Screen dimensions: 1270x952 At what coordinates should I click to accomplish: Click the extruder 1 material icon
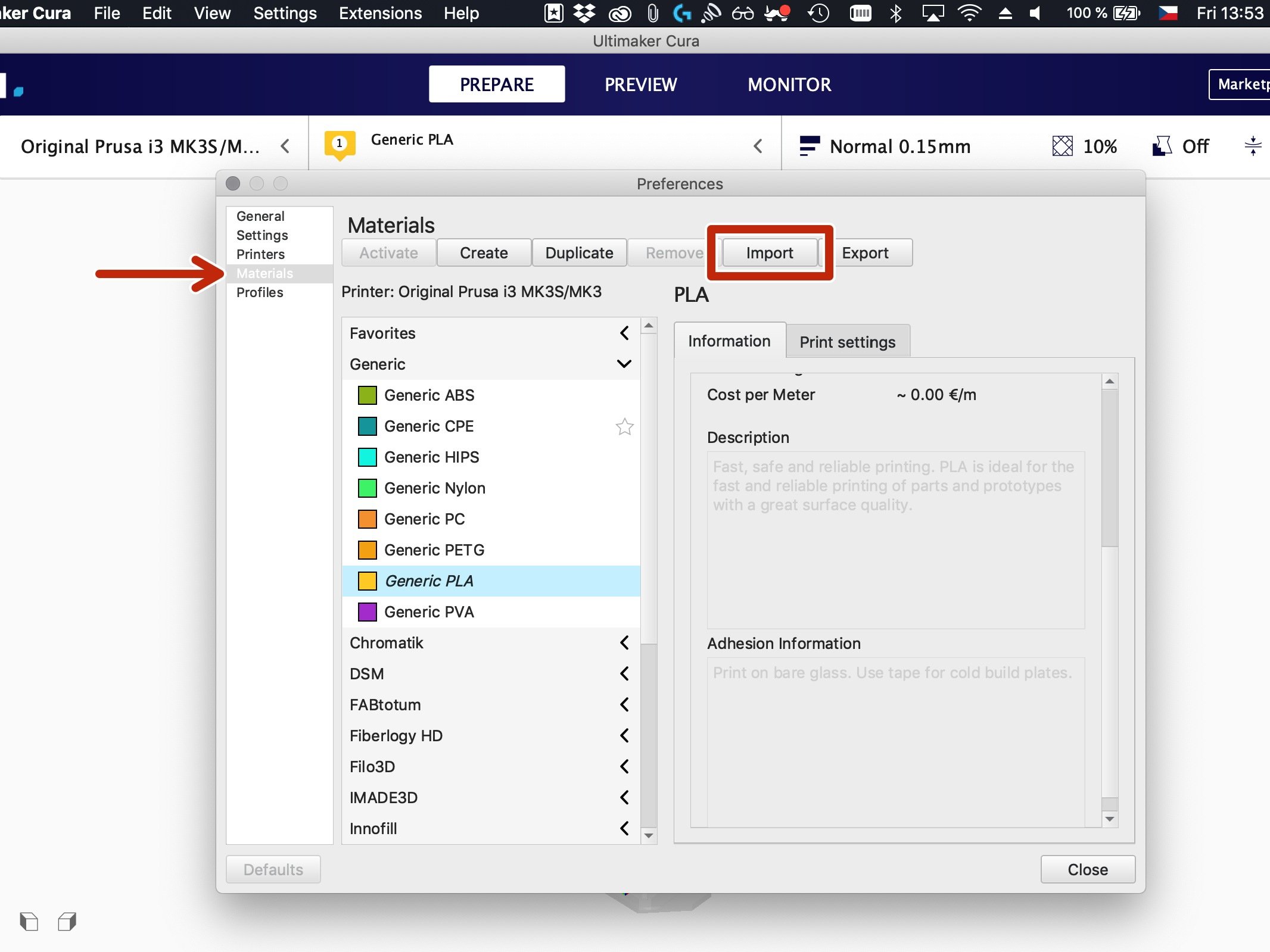(340, 145)
